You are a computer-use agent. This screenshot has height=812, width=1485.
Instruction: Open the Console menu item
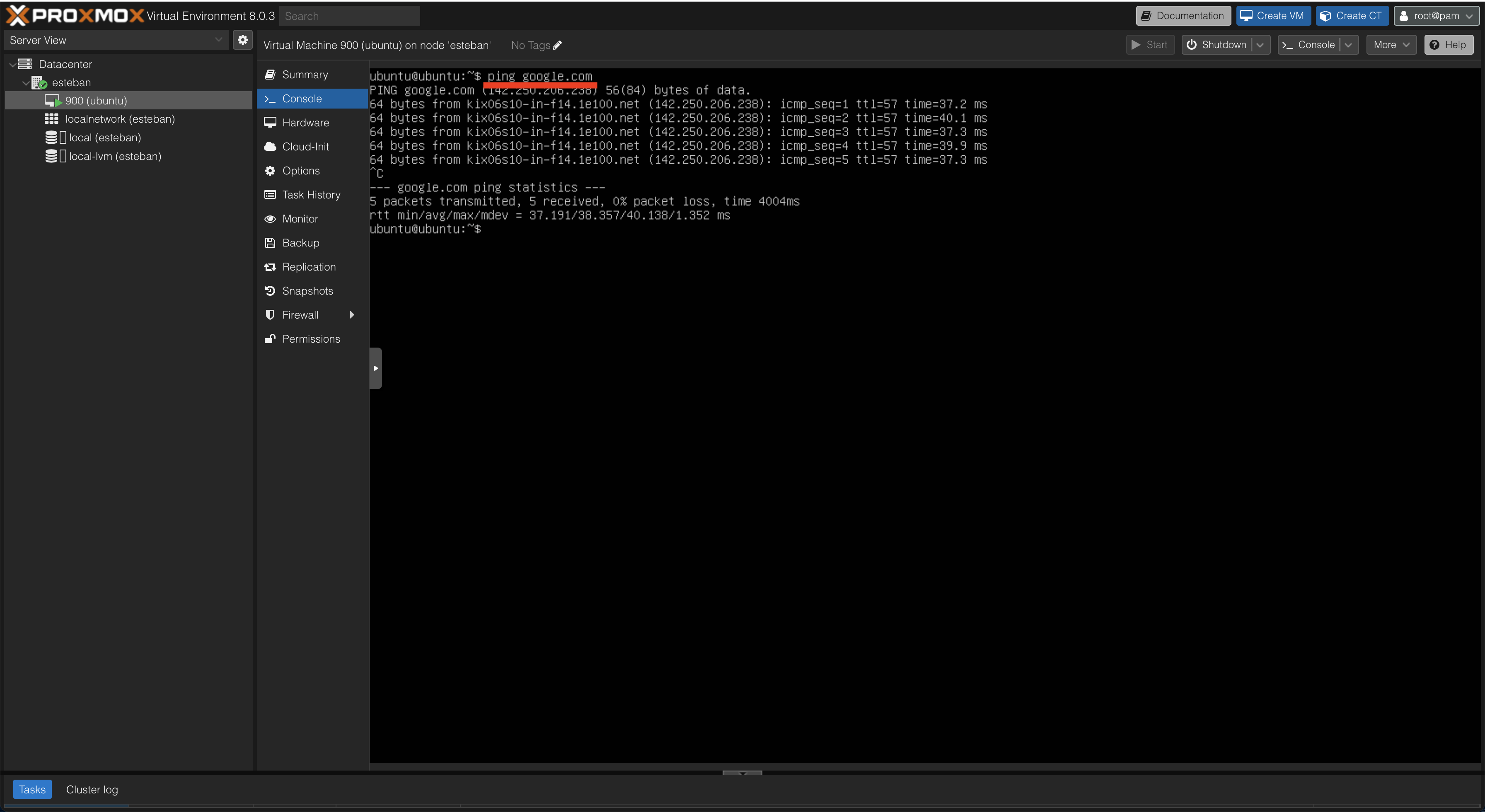tap(312, 99)
